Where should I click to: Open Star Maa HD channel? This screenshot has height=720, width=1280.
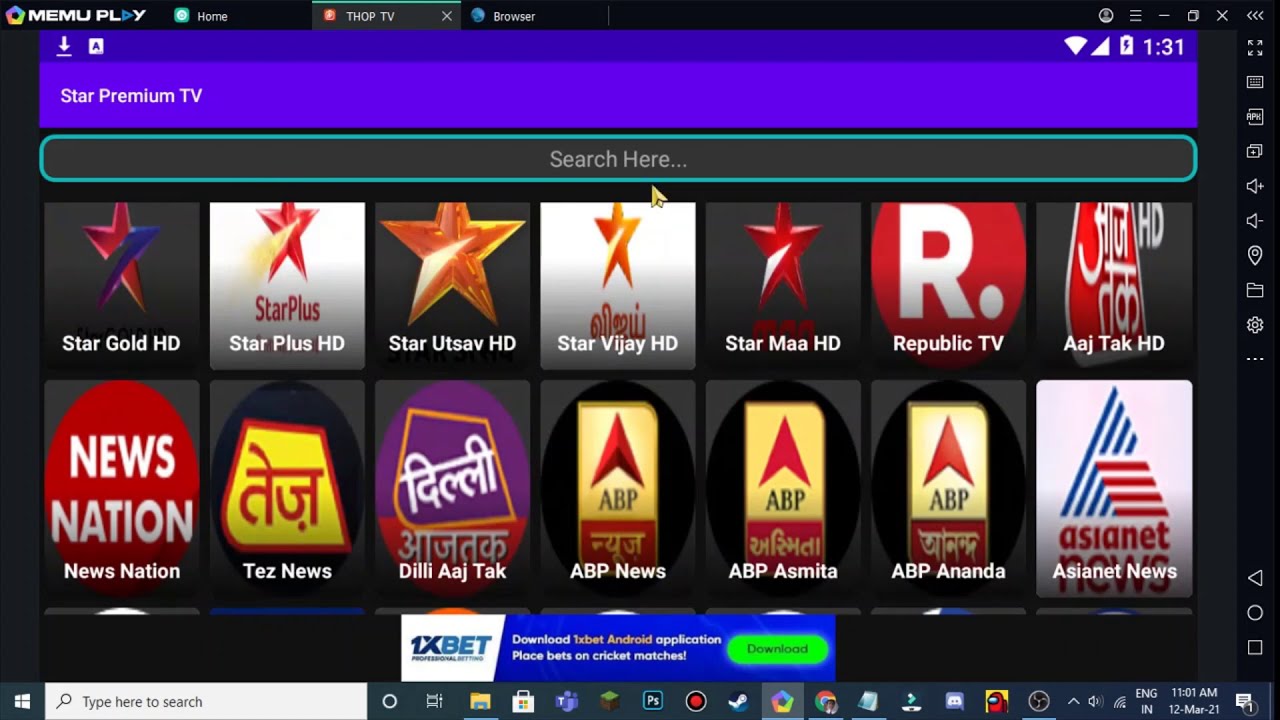[783, 286]
